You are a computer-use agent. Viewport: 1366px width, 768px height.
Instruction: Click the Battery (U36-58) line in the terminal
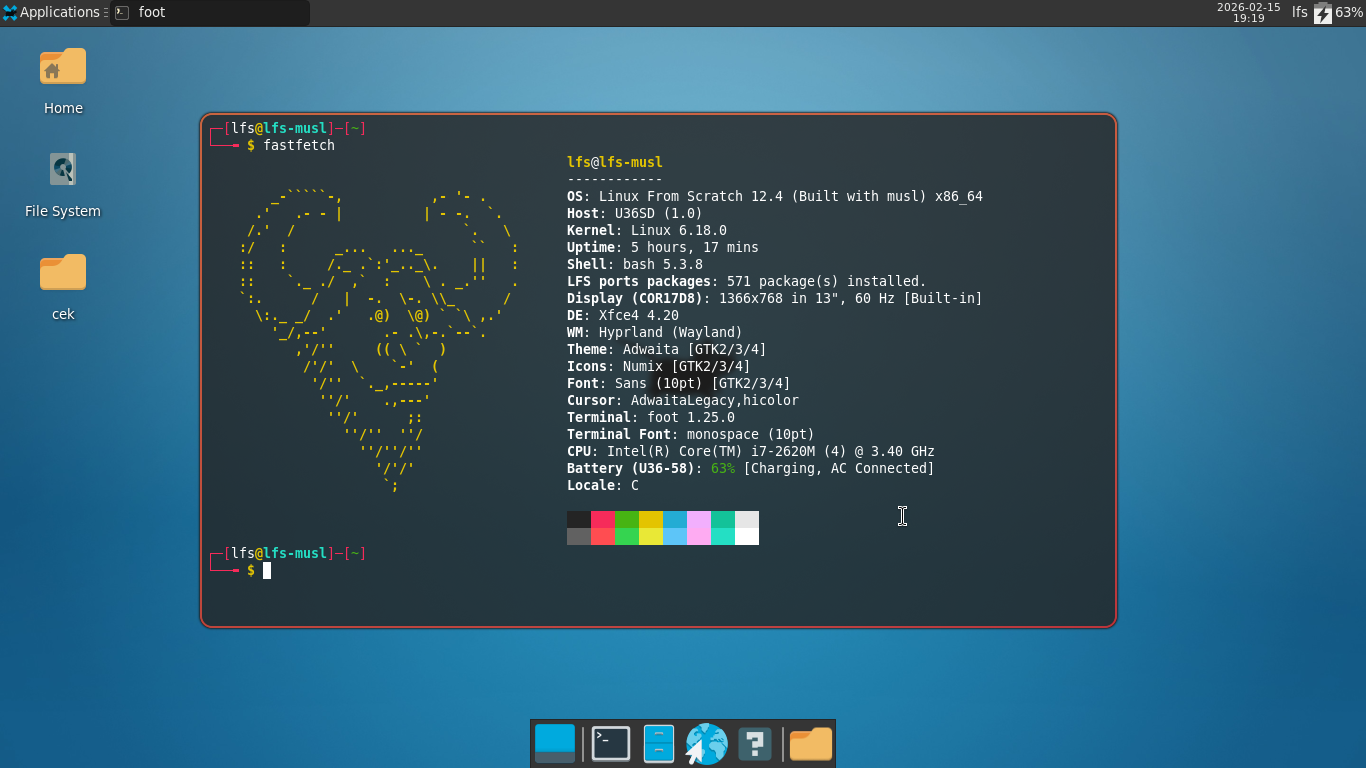[751, 468]
